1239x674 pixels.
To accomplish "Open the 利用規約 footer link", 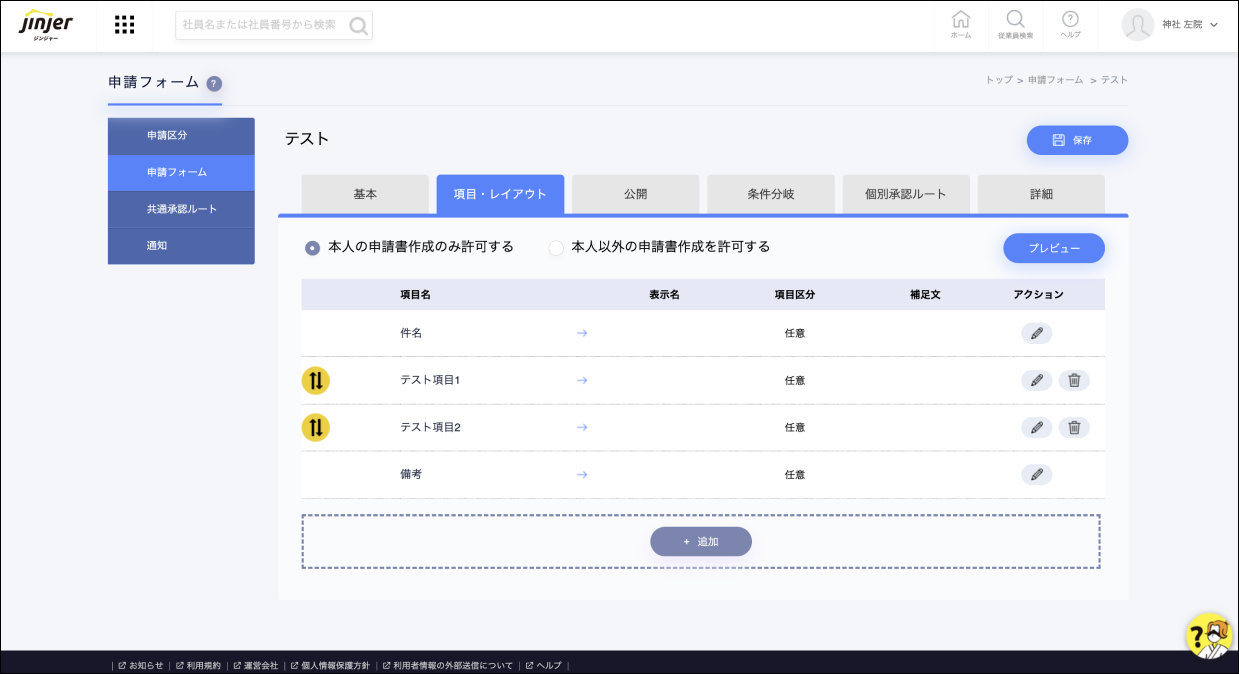I will 201,665.
